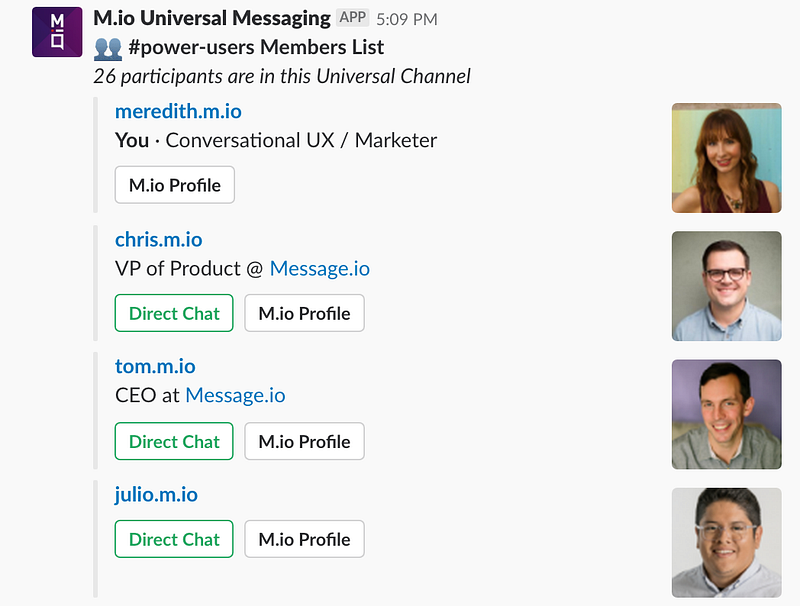Open M.io Profile for chris.m.io
This screenshot has width=800, height=606.
pos(304,313)
